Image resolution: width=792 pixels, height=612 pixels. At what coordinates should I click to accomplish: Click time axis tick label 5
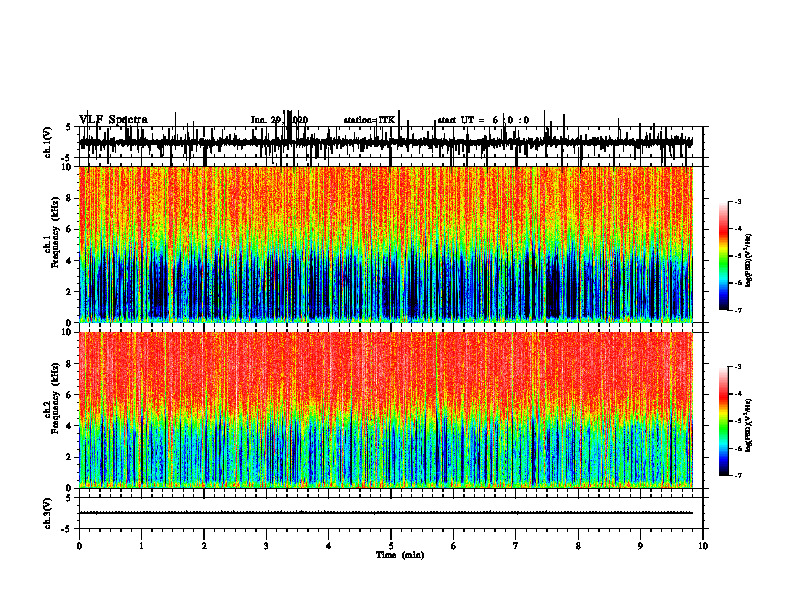click(391, 546)
